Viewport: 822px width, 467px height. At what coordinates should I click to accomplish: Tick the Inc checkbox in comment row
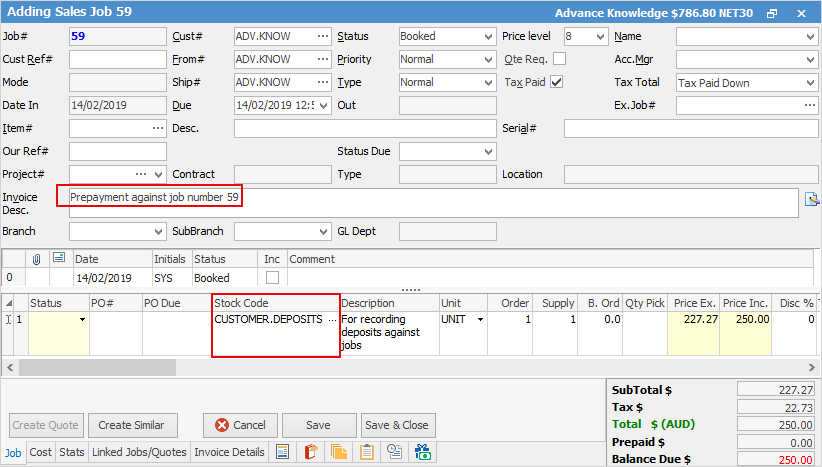[271, 278]
